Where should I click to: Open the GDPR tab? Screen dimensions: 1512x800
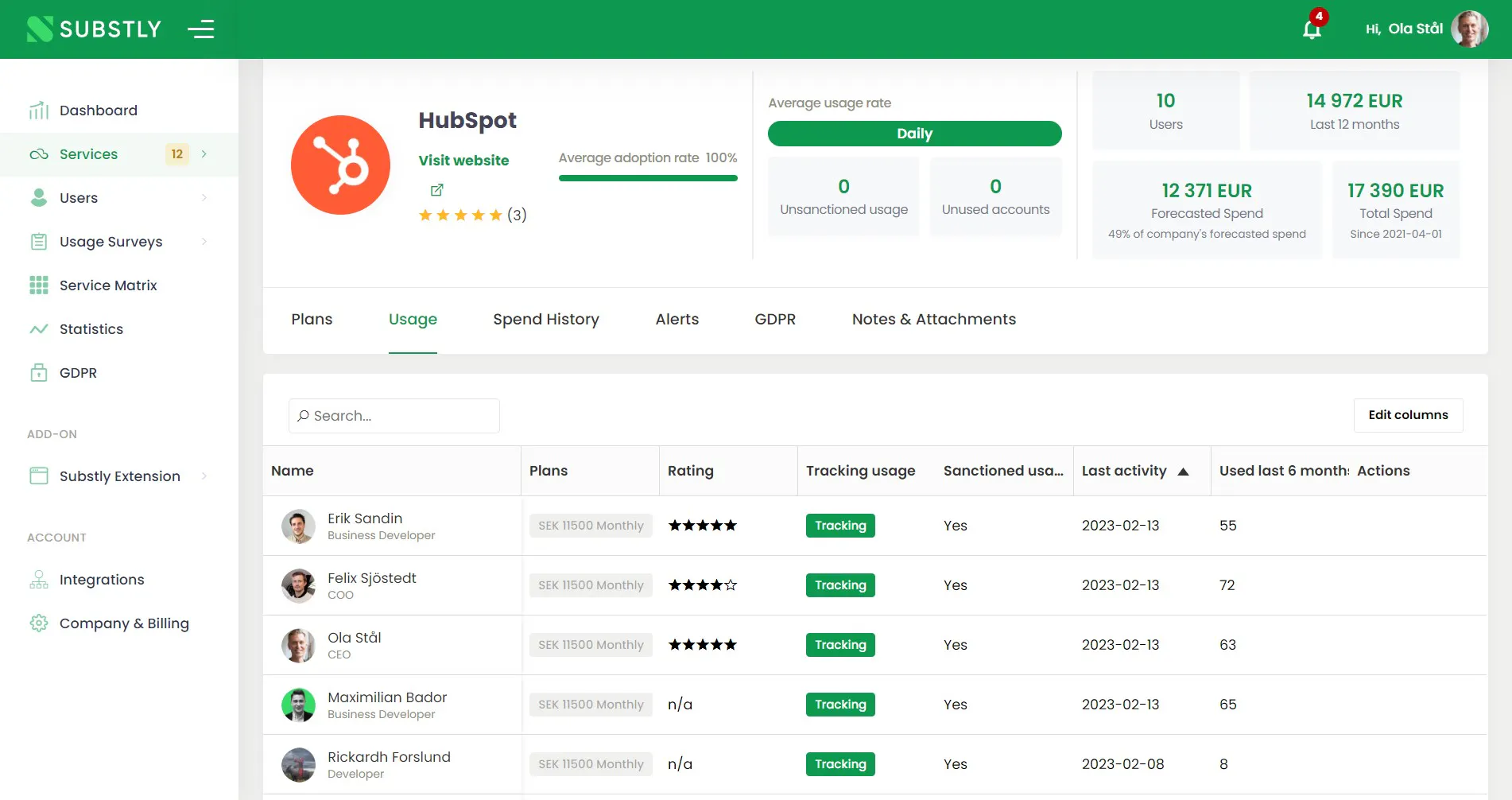[775, 320]
